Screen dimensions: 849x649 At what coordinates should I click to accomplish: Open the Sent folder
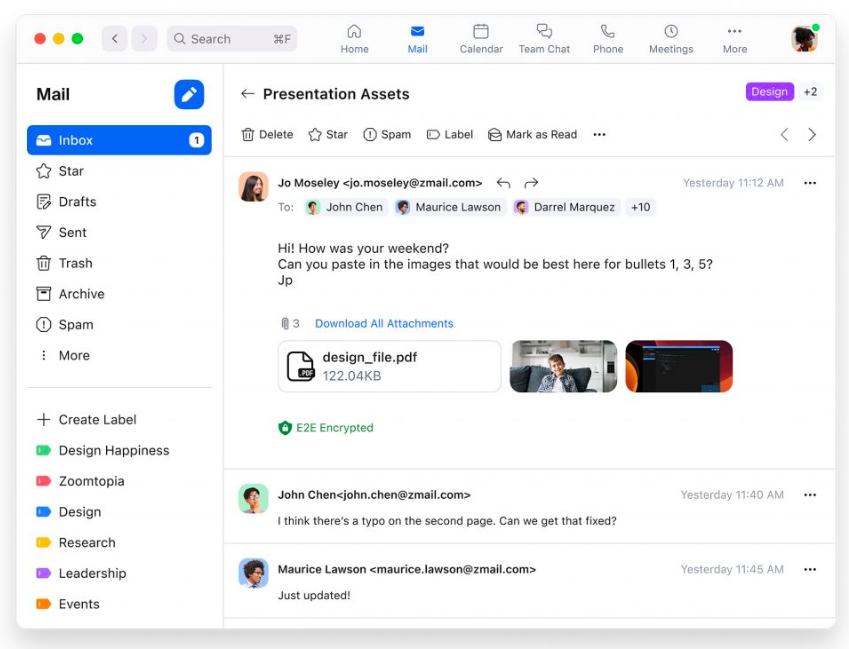pyautogui.click(x=119, y=232)
